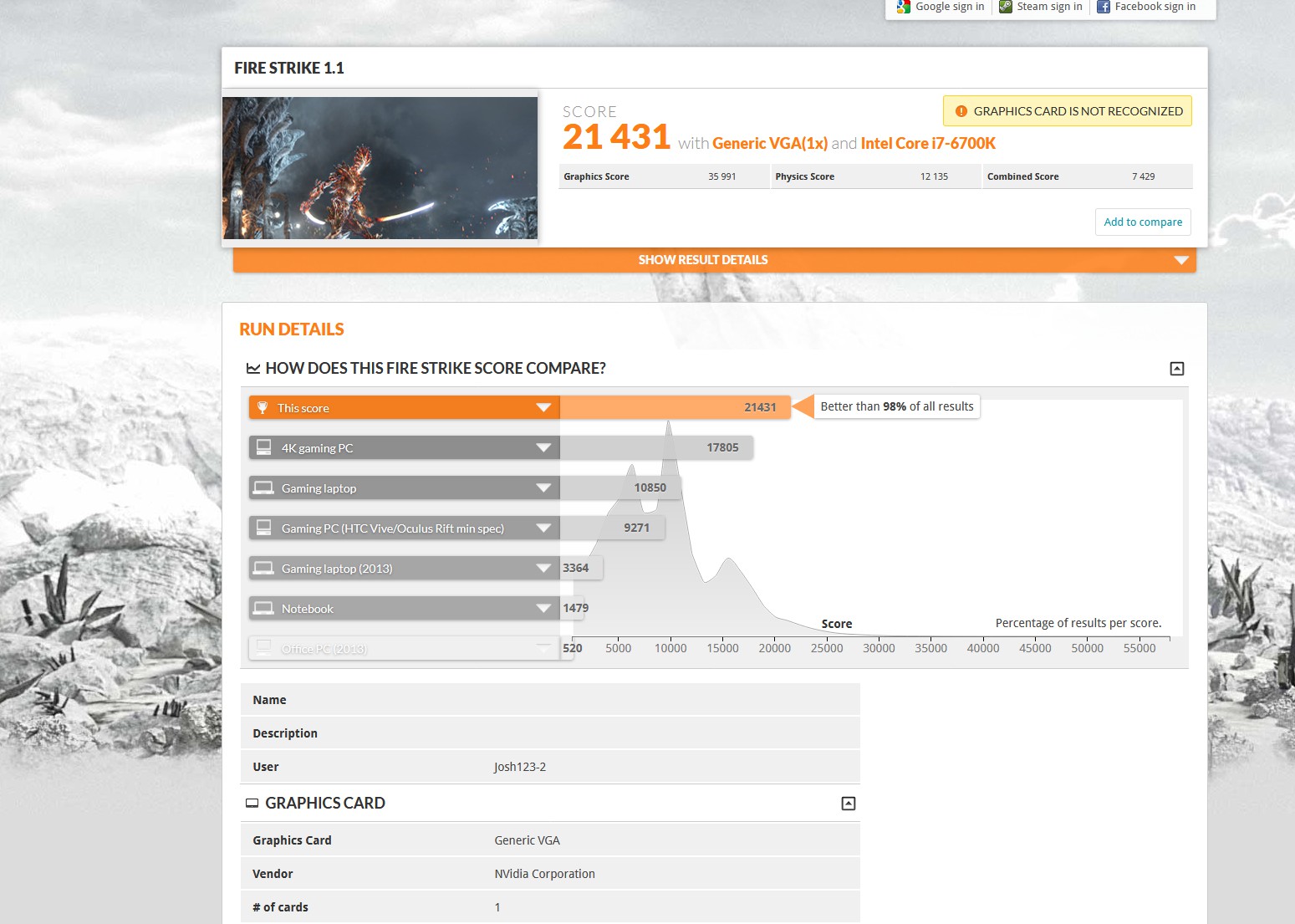Click the Combined Score value 7 429
Screen dimensions: 1295x924
click(x=1144, y=176)
